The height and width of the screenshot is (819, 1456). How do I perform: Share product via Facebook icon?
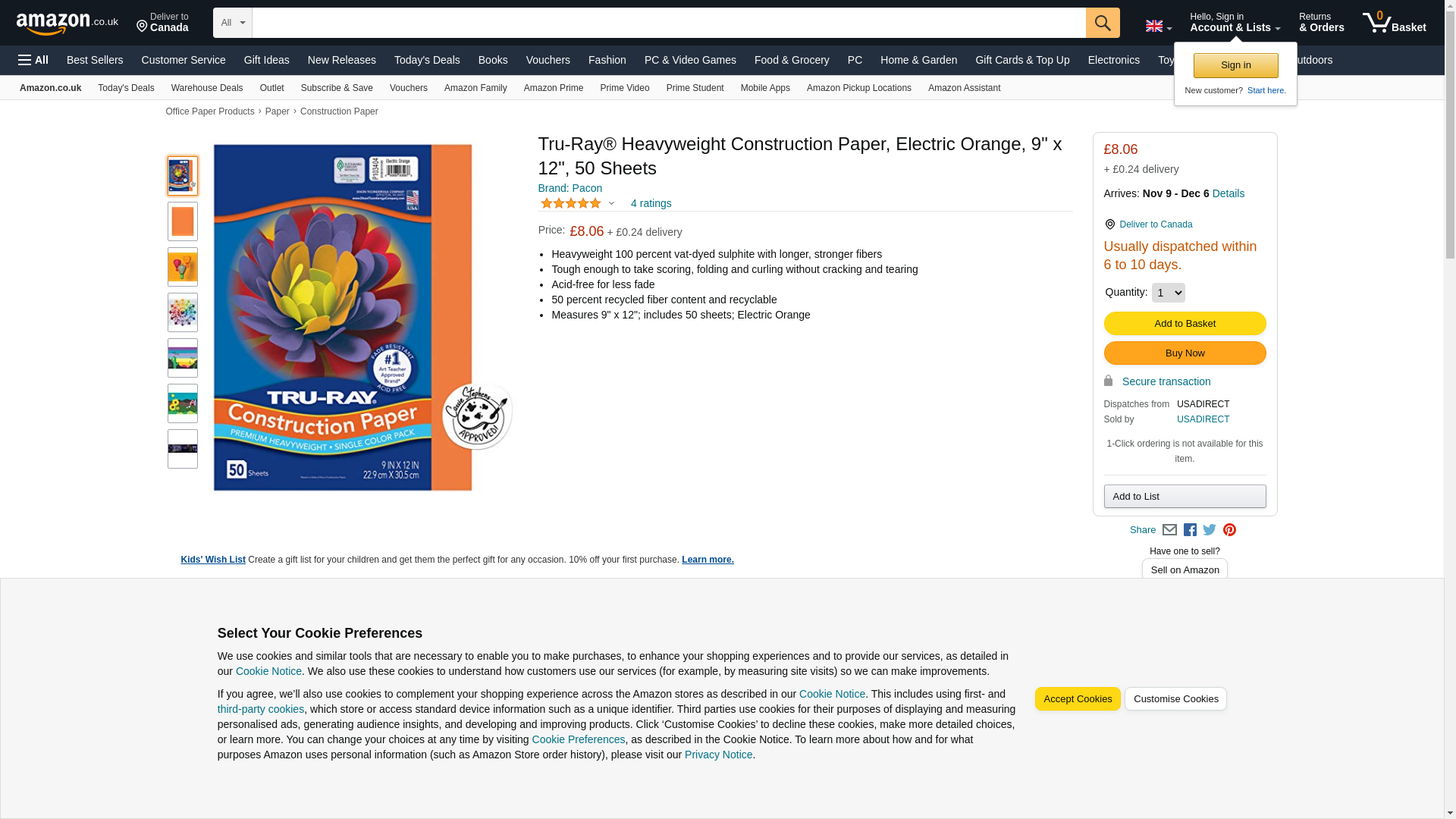click(1190, 530)
